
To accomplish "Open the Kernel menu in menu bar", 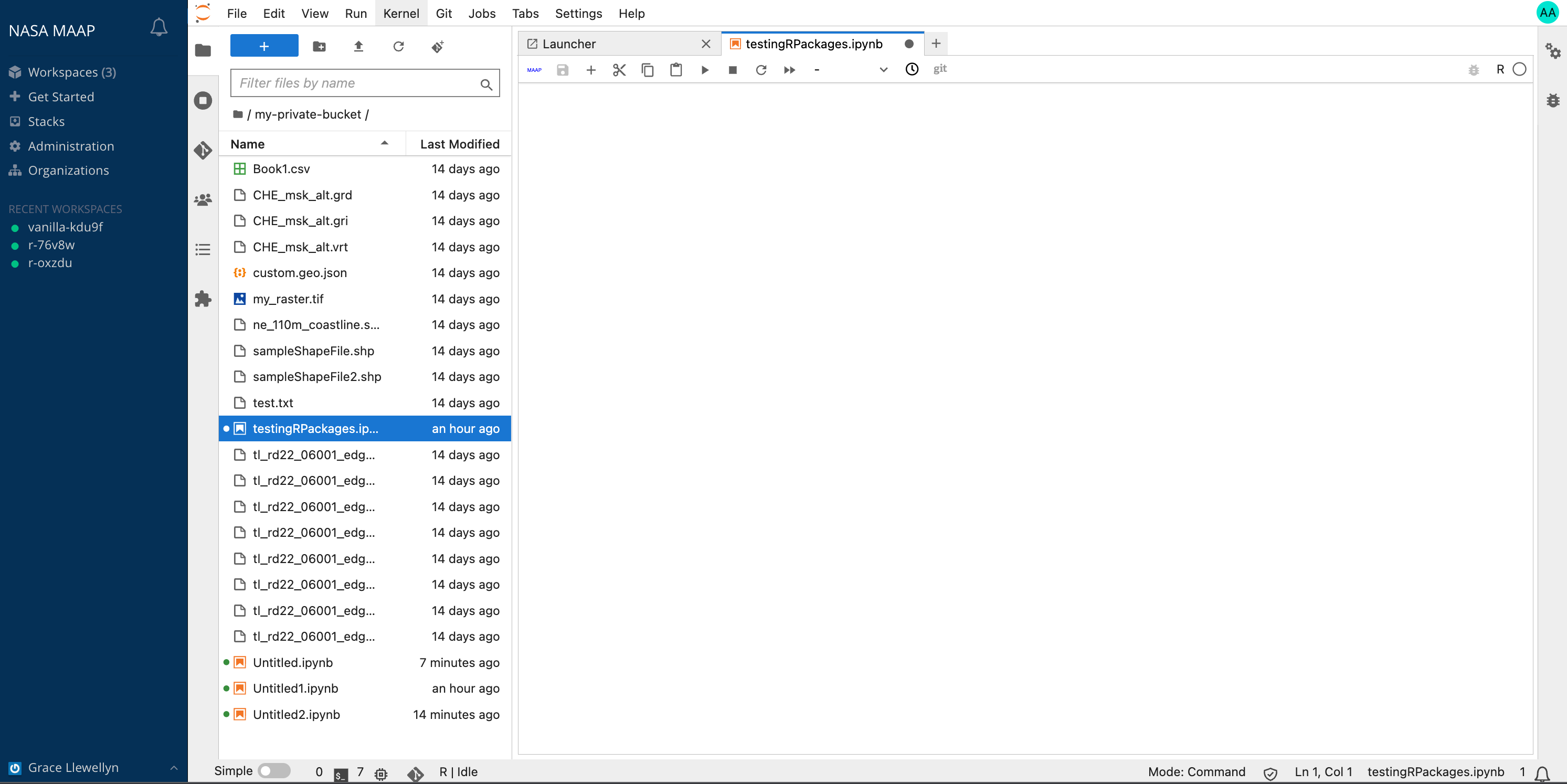I will coord(401,13).
